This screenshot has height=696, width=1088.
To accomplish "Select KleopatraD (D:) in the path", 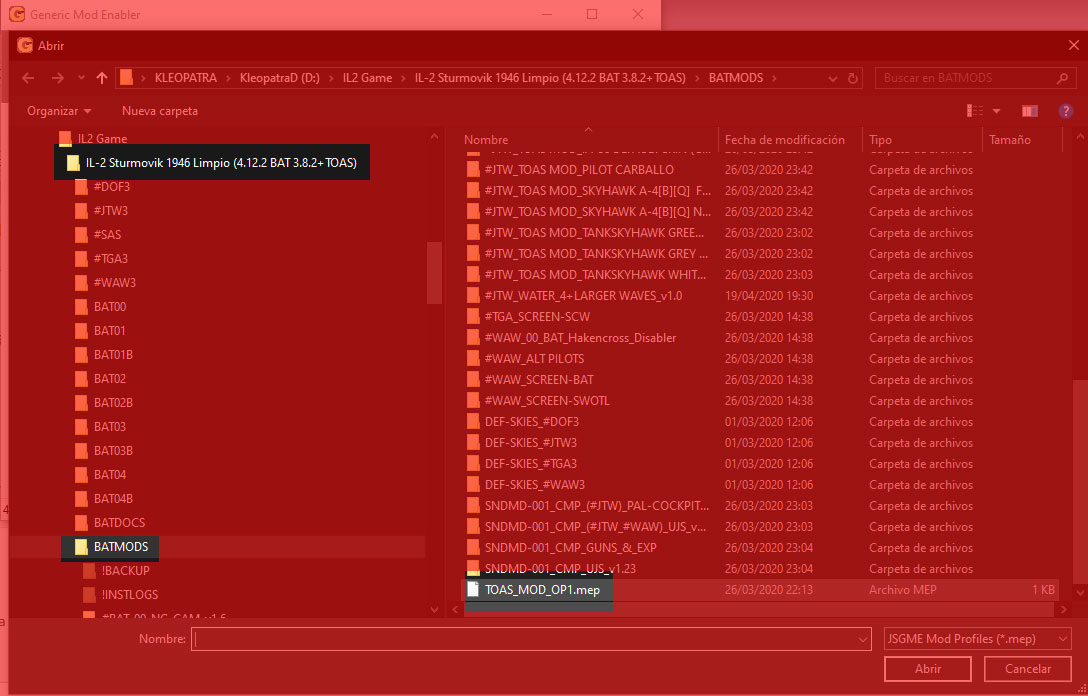I will pos(280,78).
